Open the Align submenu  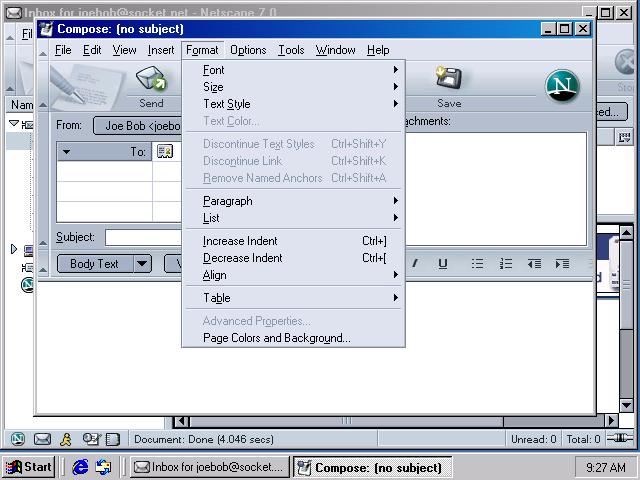(x=293, y=275)
